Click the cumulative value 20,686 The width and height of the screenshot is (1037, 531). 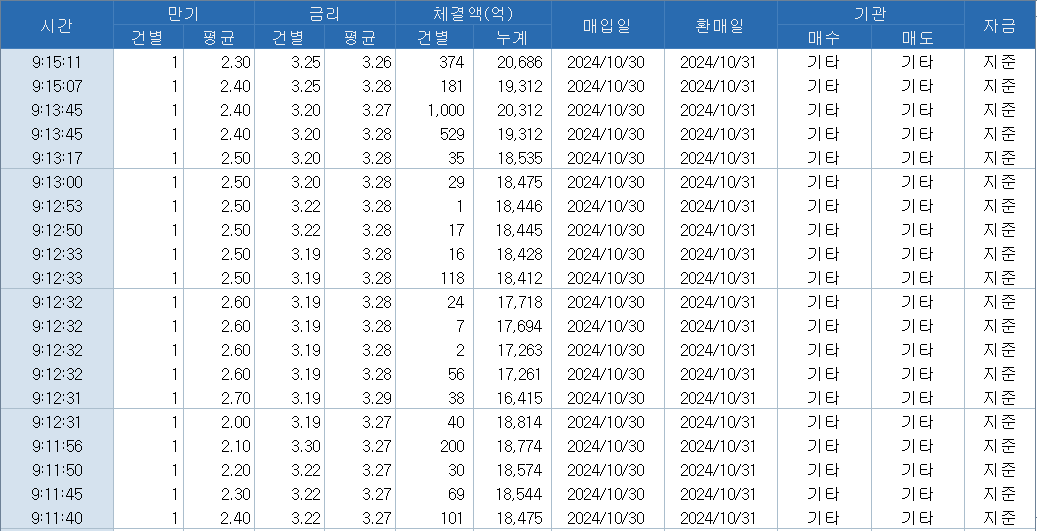[x=519, y=63]
